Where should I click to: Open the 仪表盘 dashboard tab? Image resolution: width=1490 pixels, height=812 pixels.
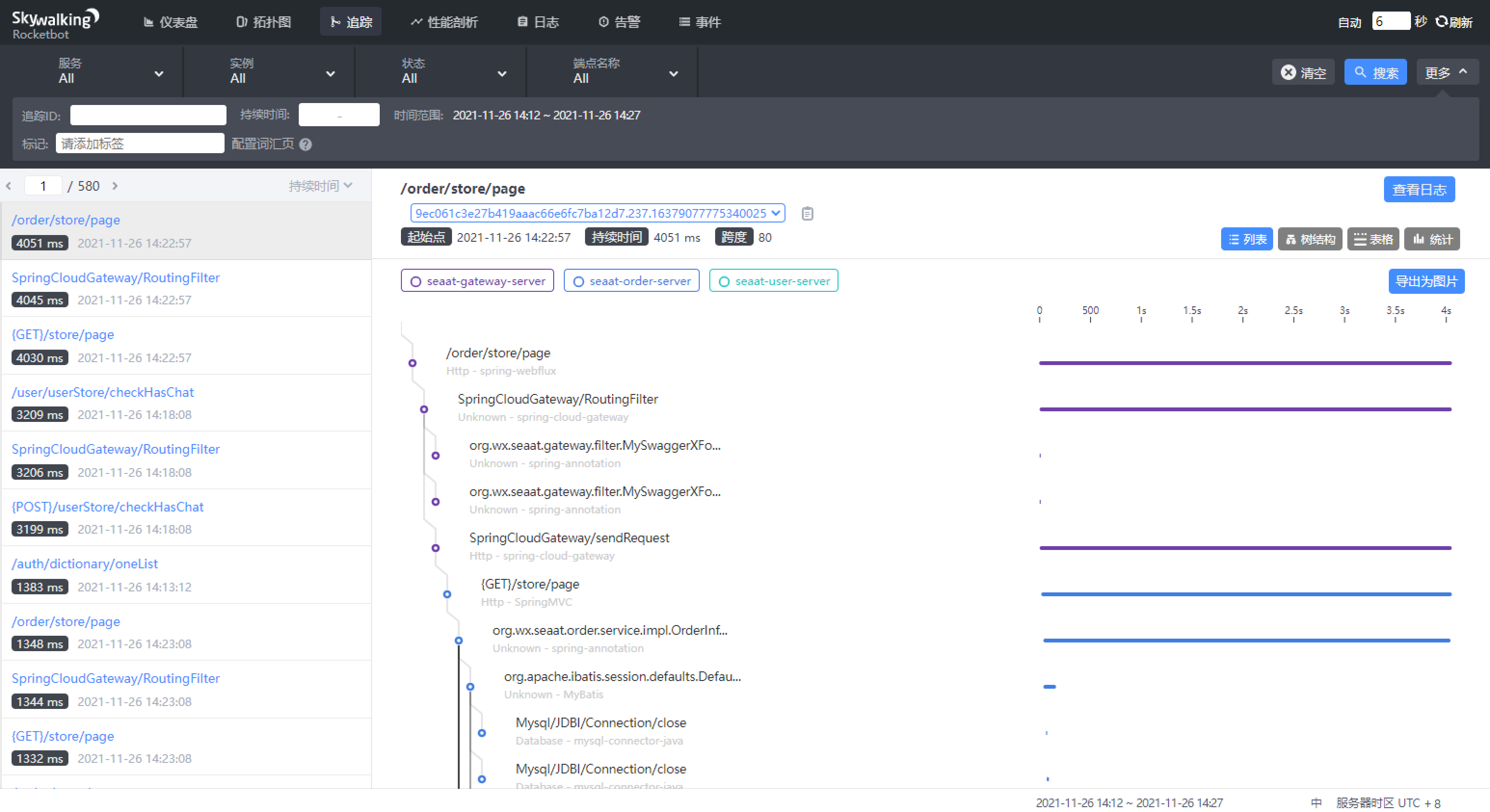point(171,22)
